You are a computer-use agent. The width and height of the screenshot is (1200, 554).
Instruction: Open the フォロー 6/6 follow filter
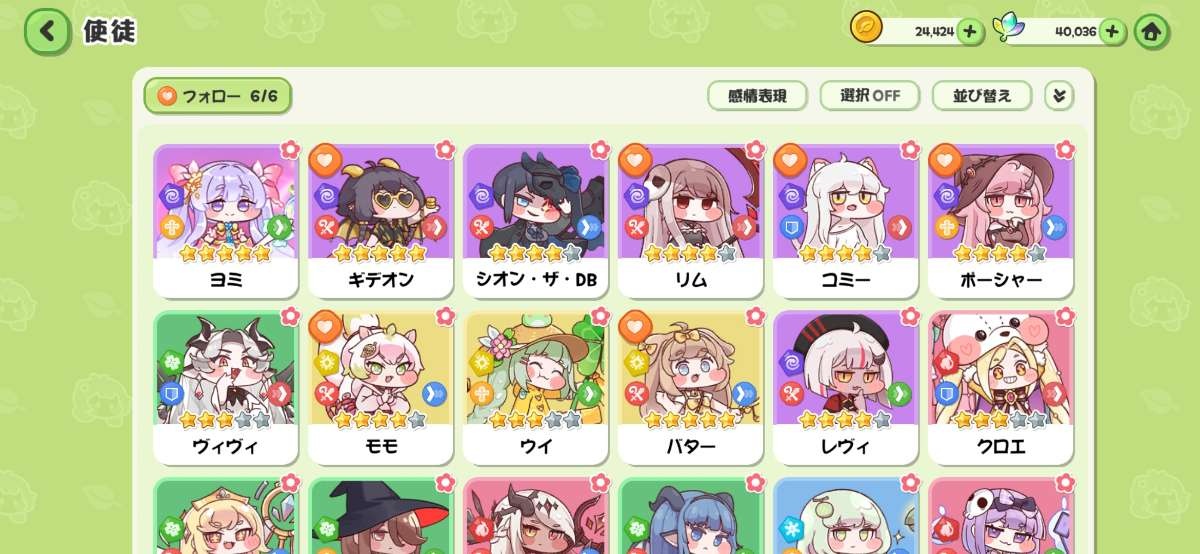point(218,96)
